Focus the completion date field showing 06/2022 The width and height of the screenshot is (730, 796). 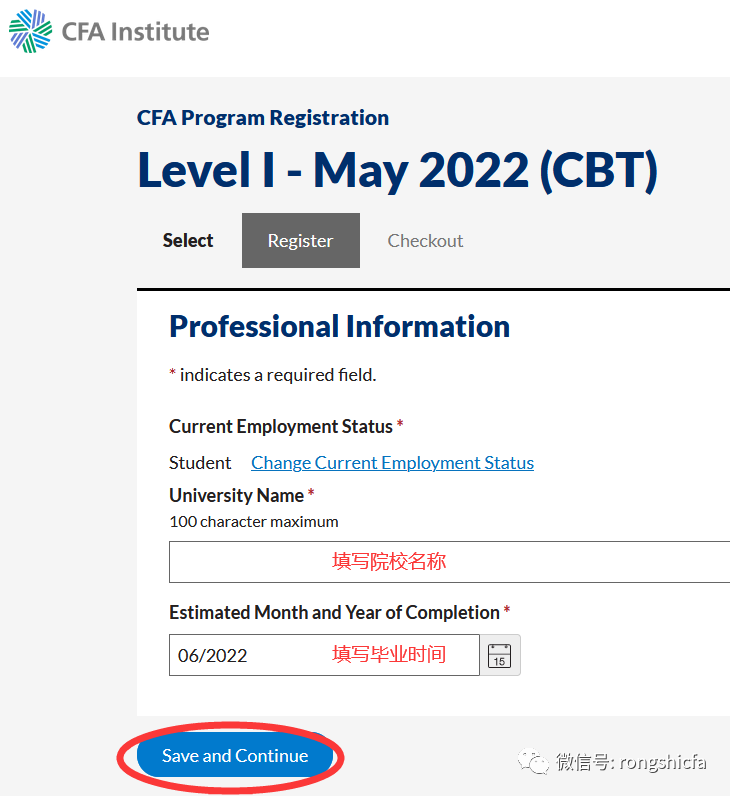tap(324, 655)
